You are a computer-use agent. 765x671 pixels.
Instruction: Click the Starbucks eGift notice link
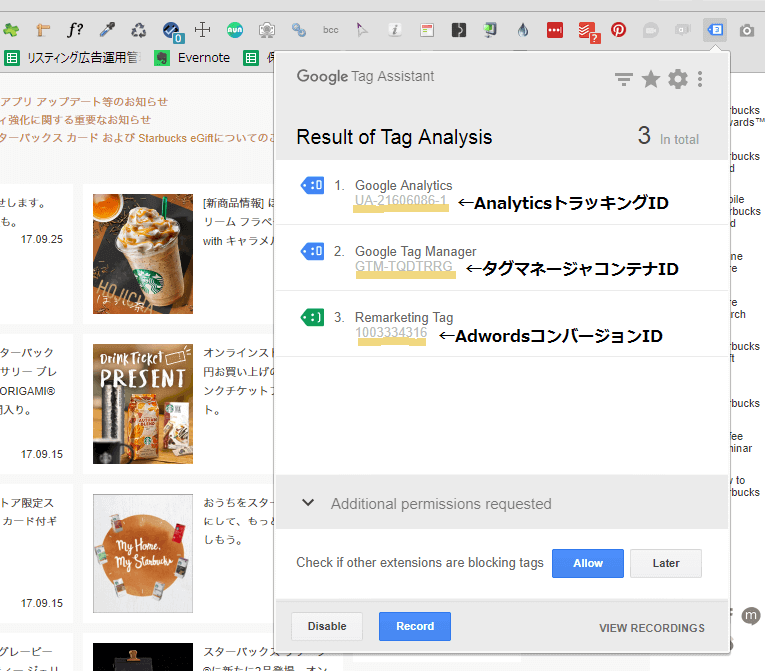tap(137, 138)
